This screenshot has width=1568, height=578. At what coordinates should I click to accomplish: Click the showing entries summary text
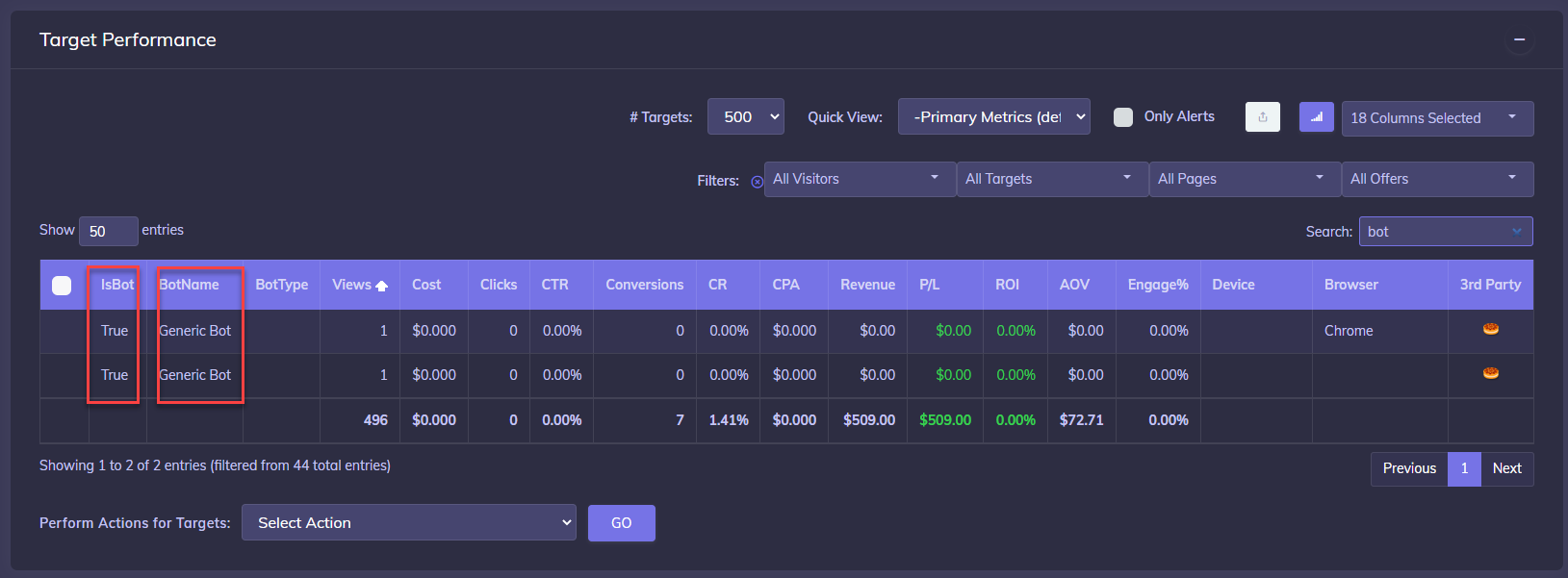click(x=215, y=465)
